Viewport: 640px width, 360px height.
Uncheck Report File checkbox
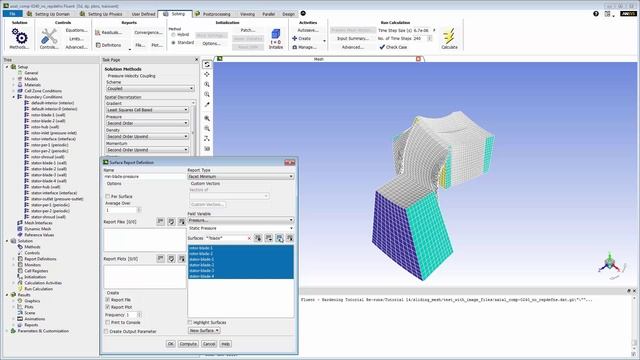pos(108,300)
